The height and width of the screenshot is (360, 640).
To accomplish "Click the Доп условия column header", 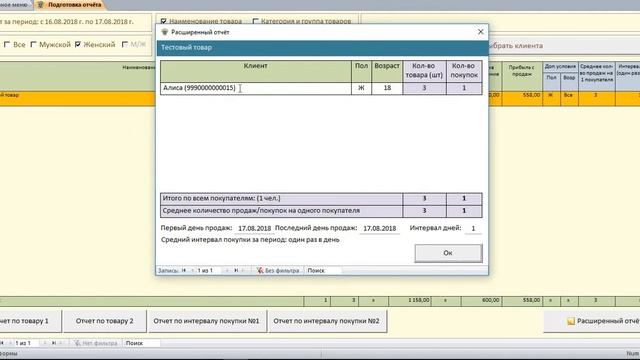I will (560, 67).
